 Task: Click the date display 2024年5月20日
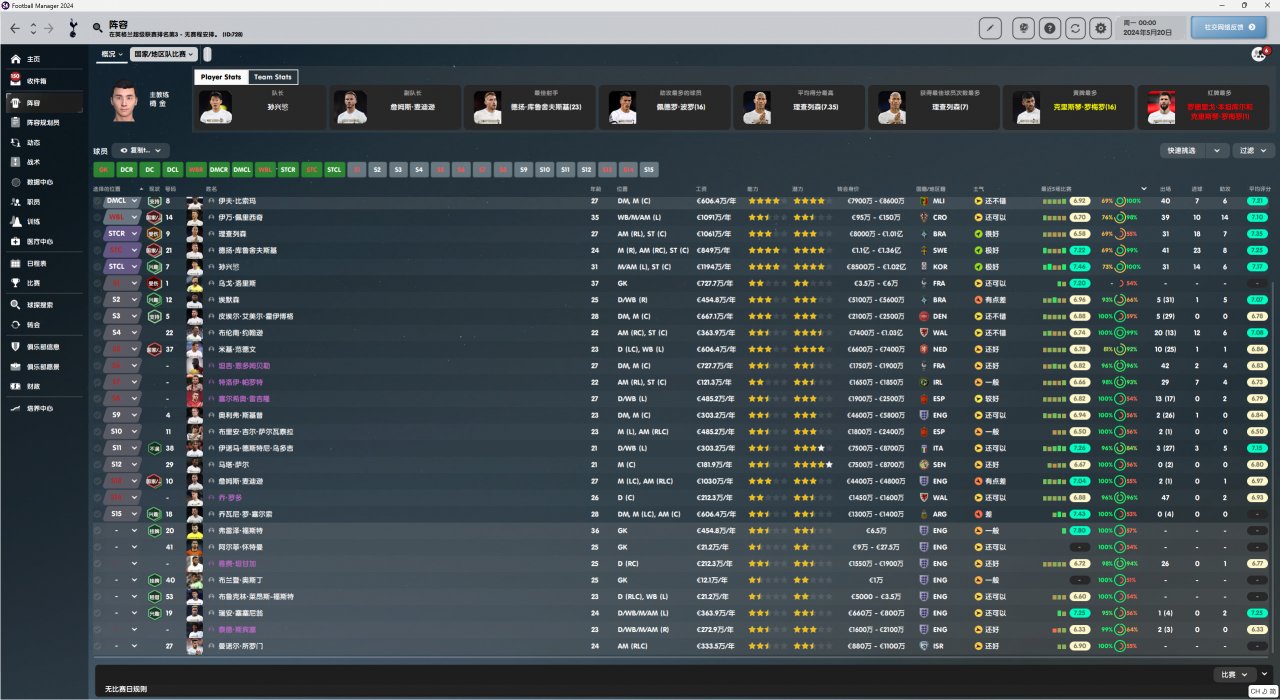click(1146, 31)
